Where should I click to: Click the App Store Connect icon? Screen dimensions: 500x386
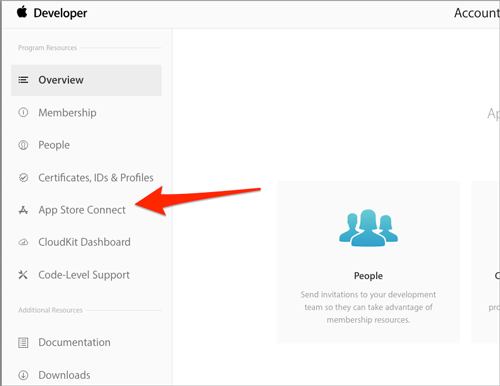pos(23,210)
